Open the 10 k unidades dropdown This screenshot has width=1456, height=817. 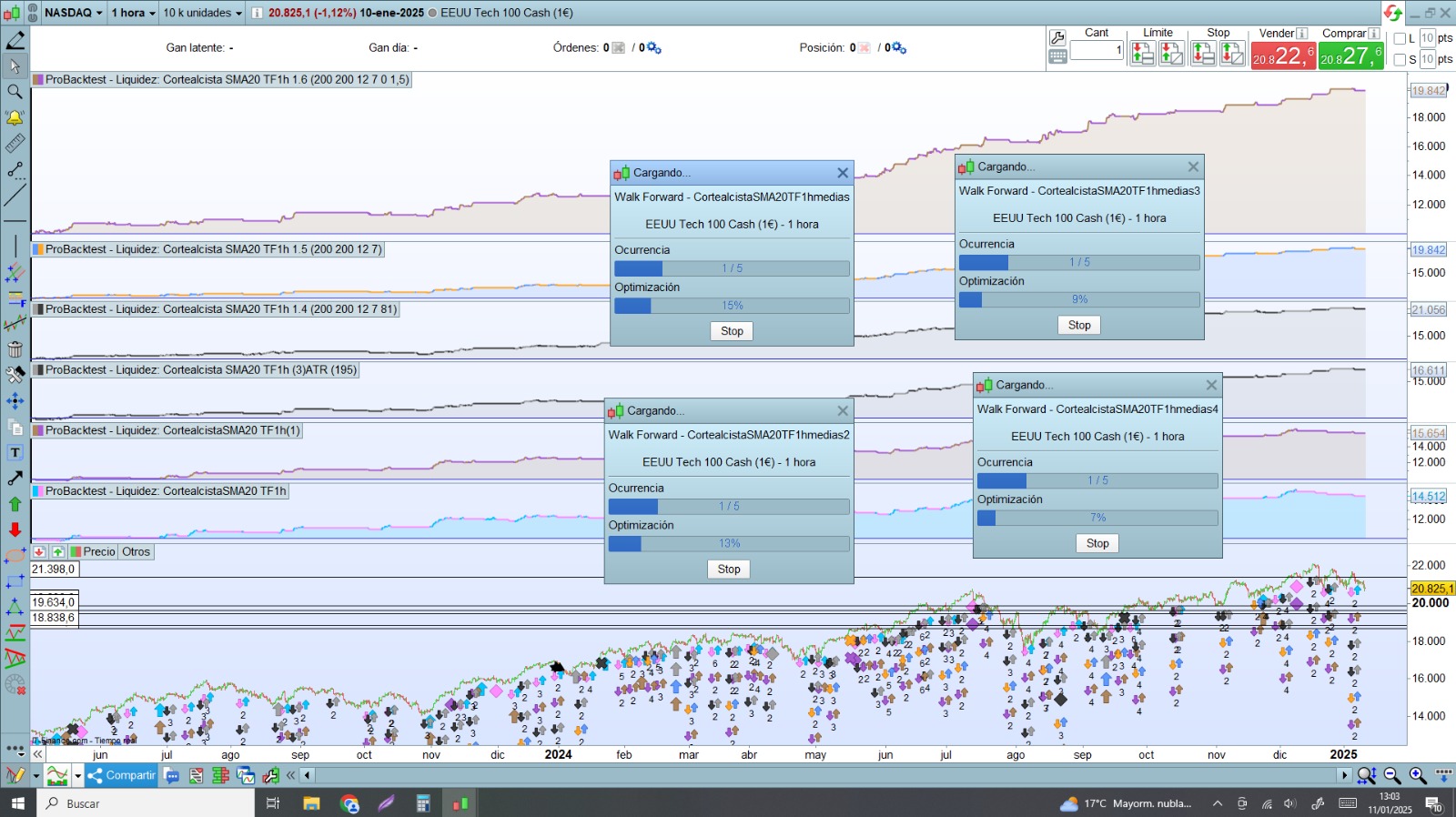[x=202, y=13]
